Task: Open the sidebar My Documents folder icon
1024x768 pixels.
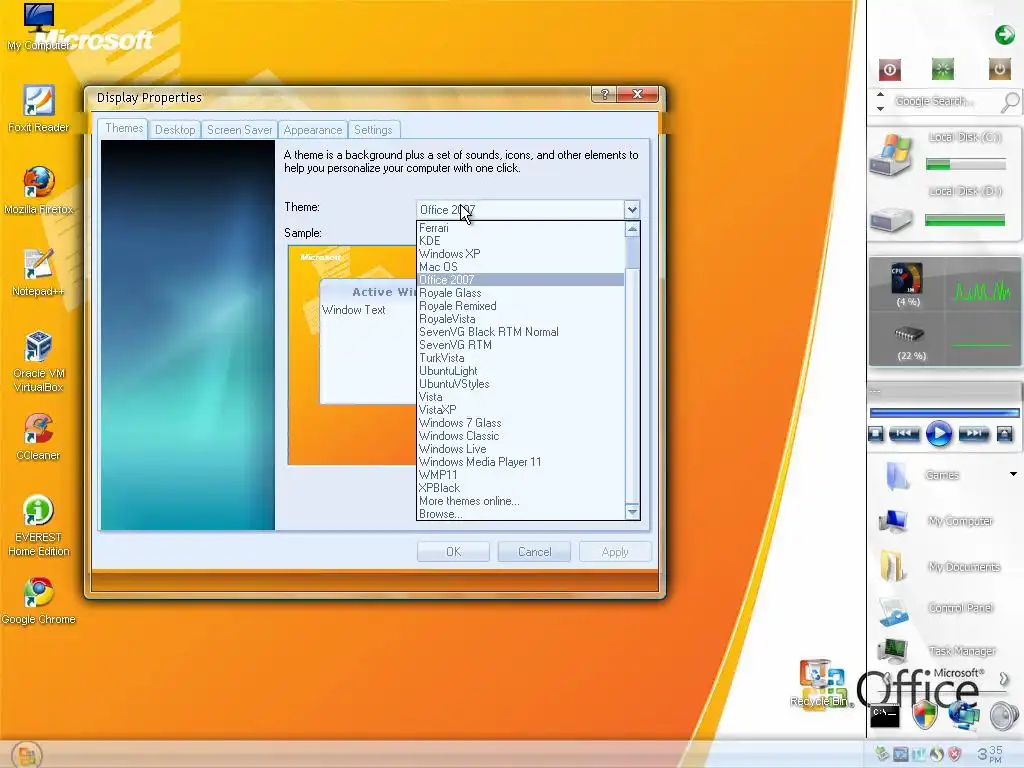Action: coord(892,566)
